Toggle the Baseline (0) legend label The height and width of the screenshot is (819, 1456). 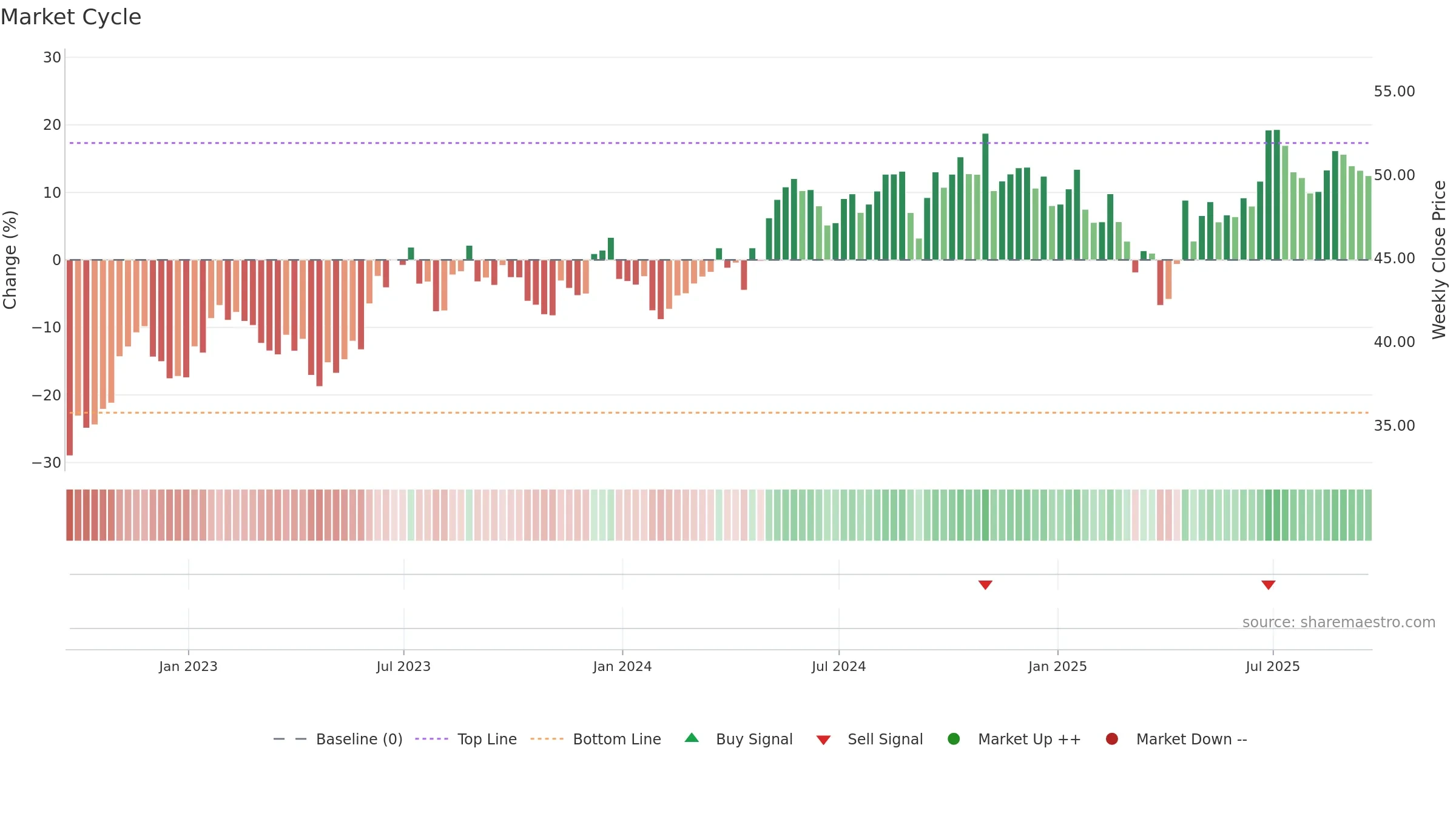pos(359,740)
